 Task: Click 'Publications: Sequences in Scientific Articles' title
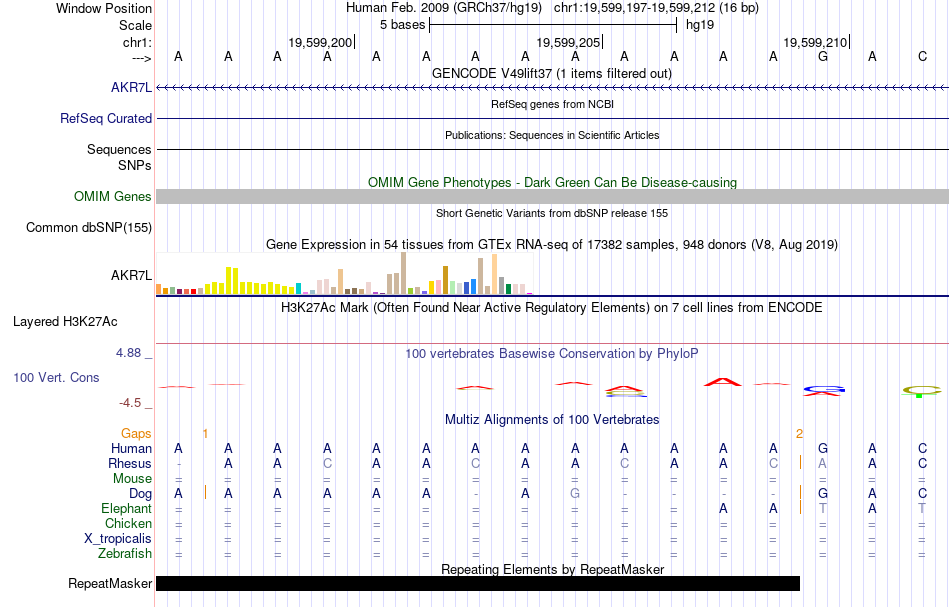click(552, 135)
